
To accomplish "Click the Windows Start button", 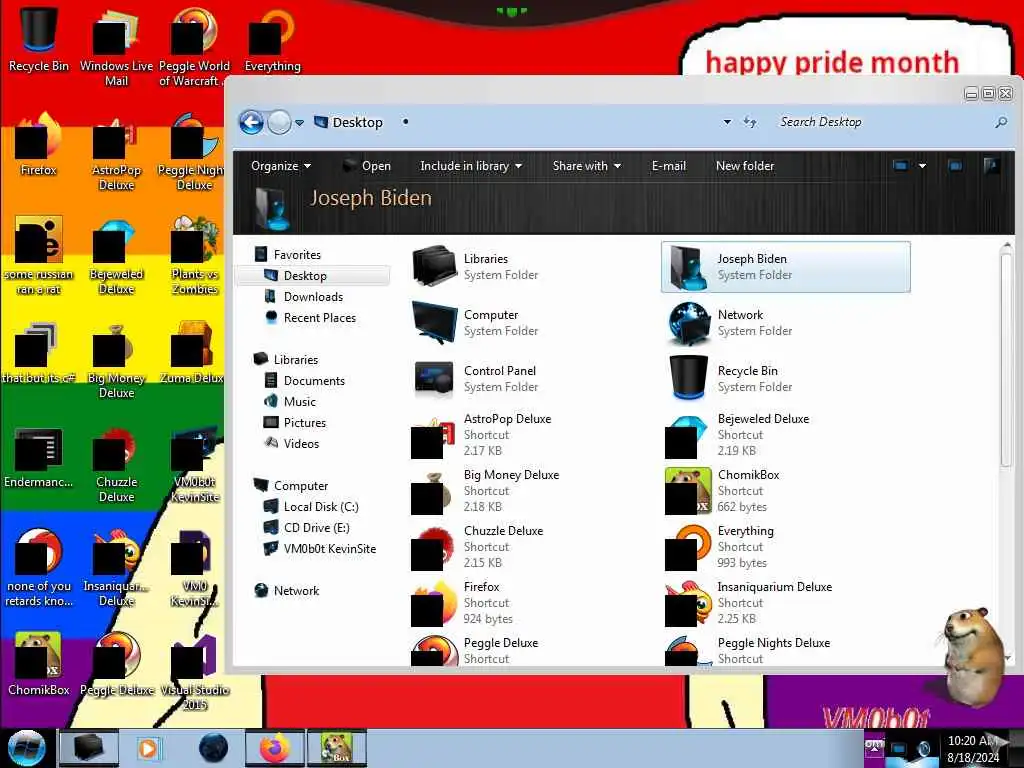I will click(x=26, y=748).
